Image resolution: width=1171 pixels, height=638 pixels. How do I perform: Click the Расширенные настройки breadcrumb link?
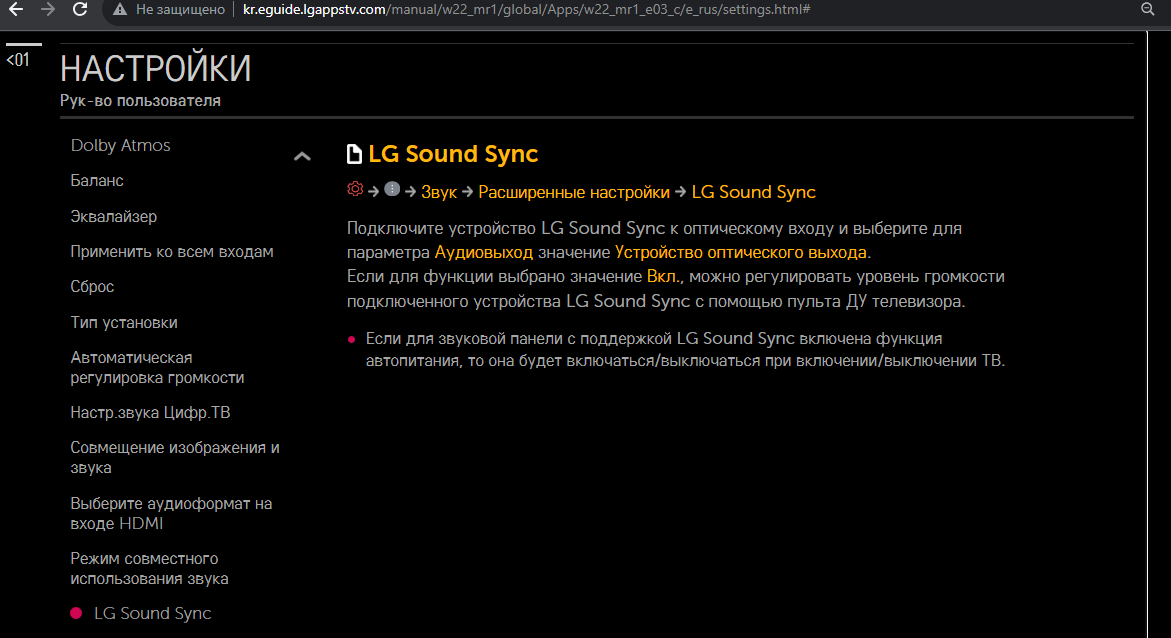[574, 192]
